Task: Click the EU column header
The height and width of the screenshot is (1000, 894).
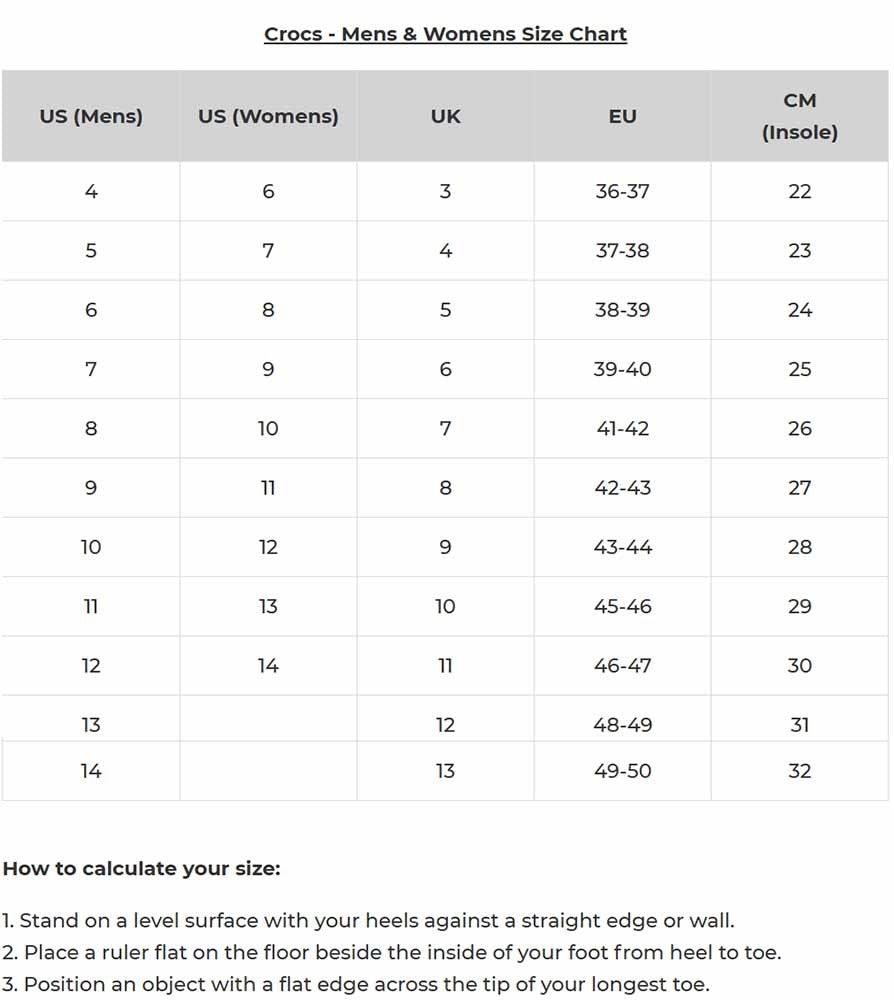Action: [x=622, y=116]
